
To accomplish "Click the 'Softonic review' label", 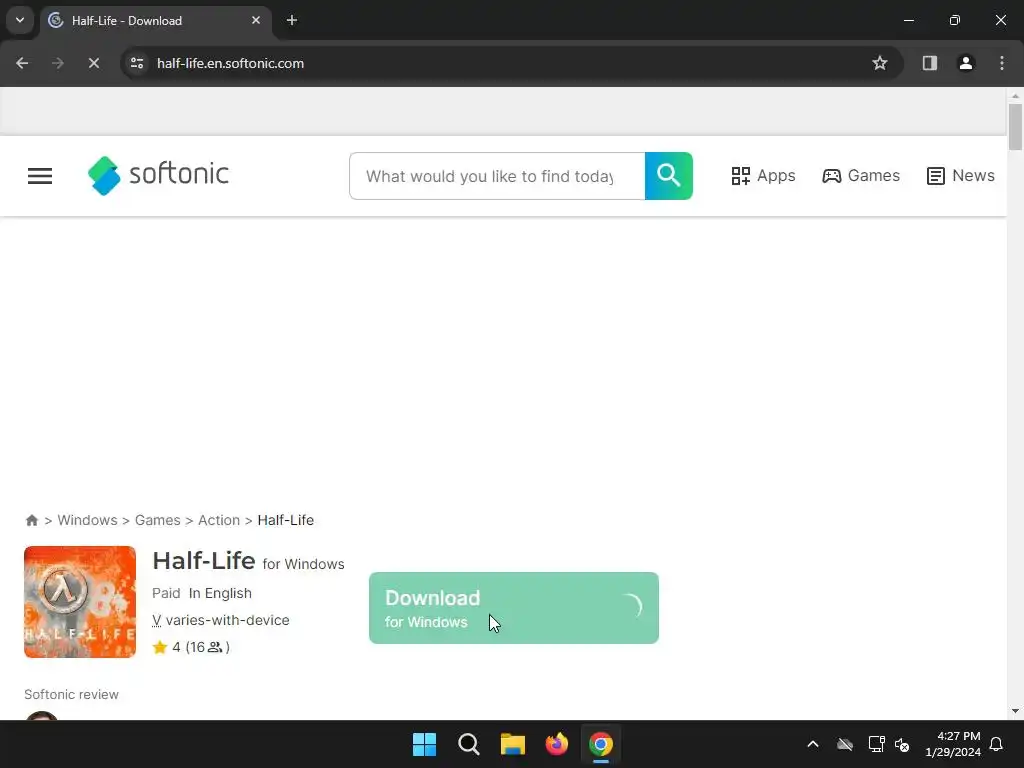I will [72, 694].
